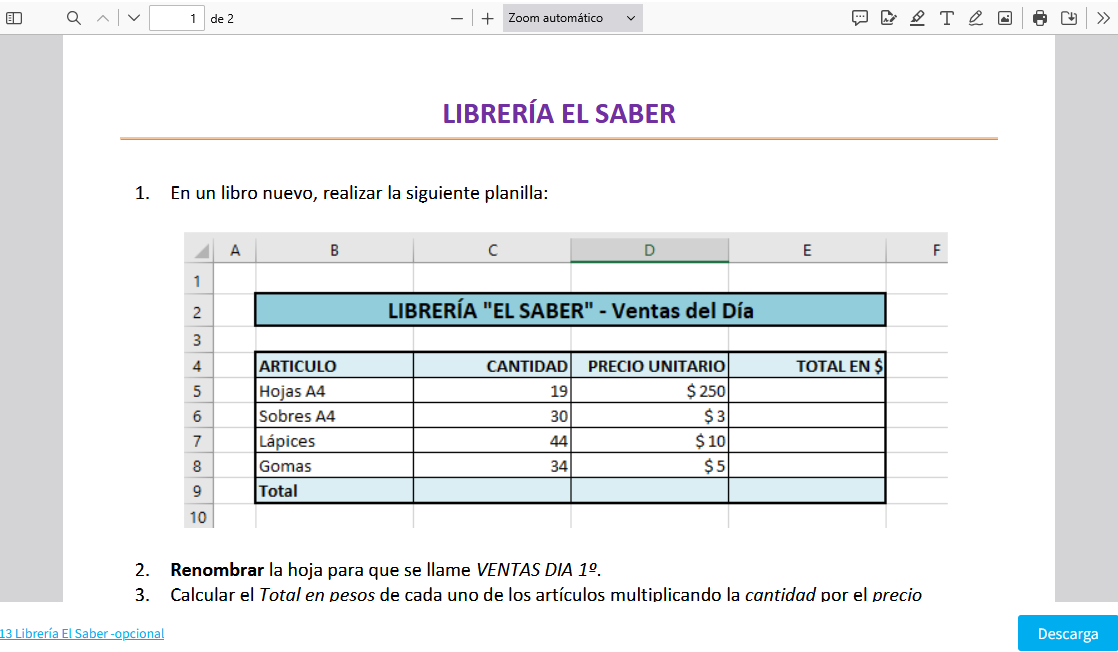Select the signature tool

click(888, 18)
